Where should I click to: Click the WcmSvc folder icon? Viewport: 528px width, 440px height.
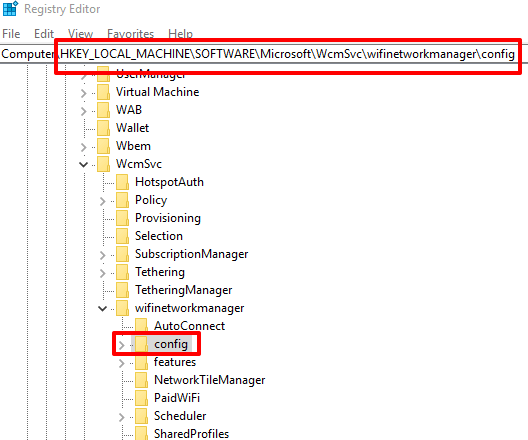103,164
